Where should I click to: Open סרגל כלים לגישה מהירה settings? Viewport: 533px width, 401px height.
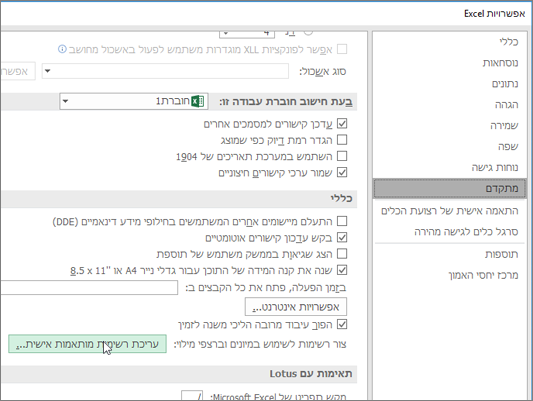coord(466,232)
